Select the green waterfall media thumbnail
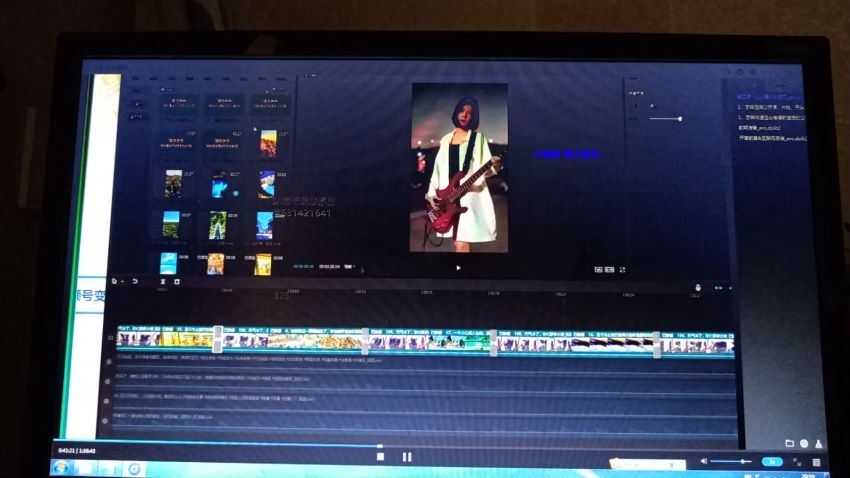850x478 pixels. click(x=218, y=225)
